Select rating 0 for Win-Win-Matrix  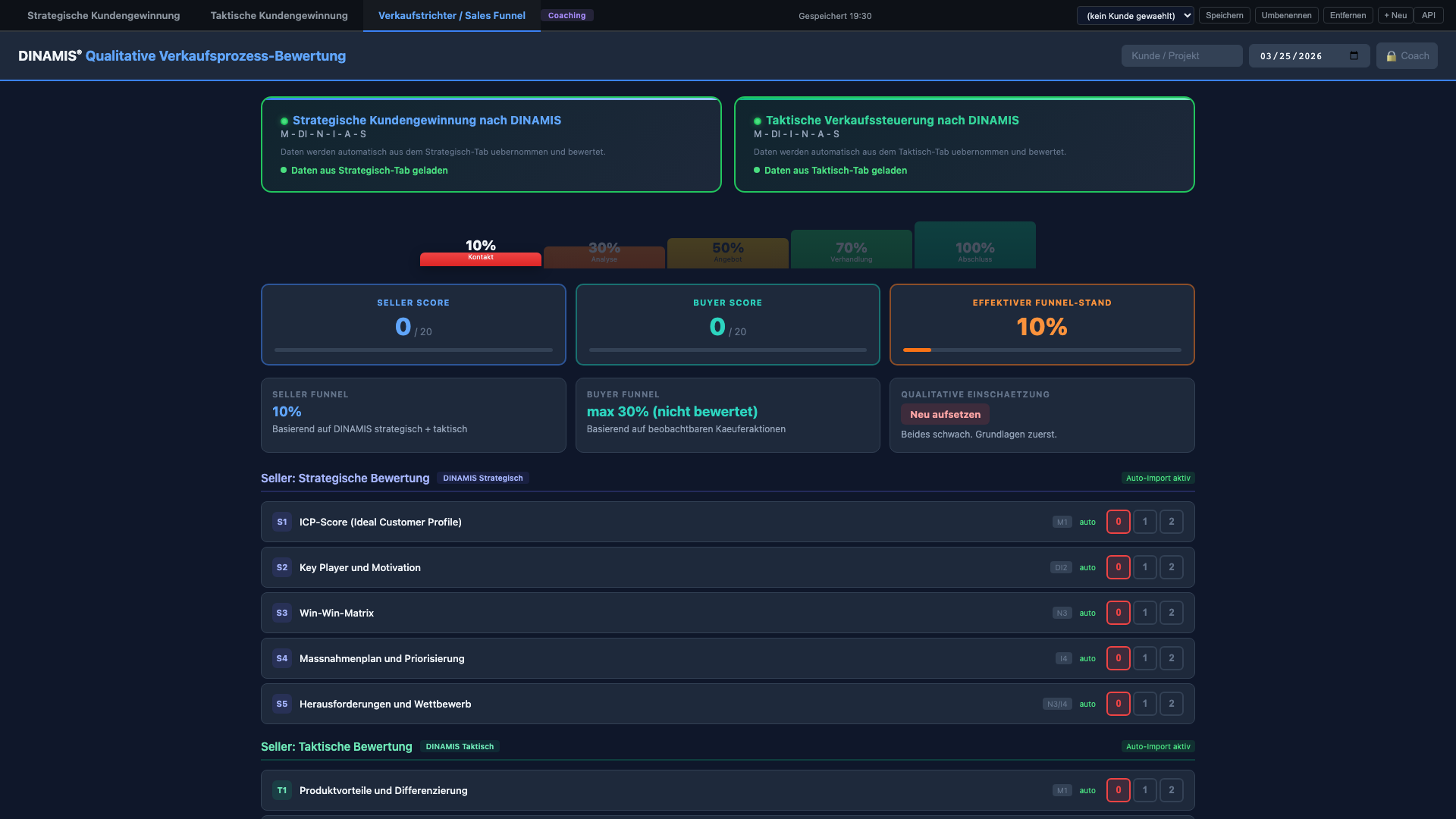1118,613
